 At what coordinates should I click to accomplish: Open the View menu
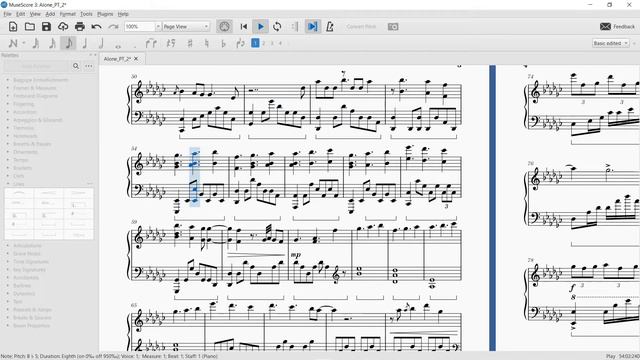click(x=35, y=14)
